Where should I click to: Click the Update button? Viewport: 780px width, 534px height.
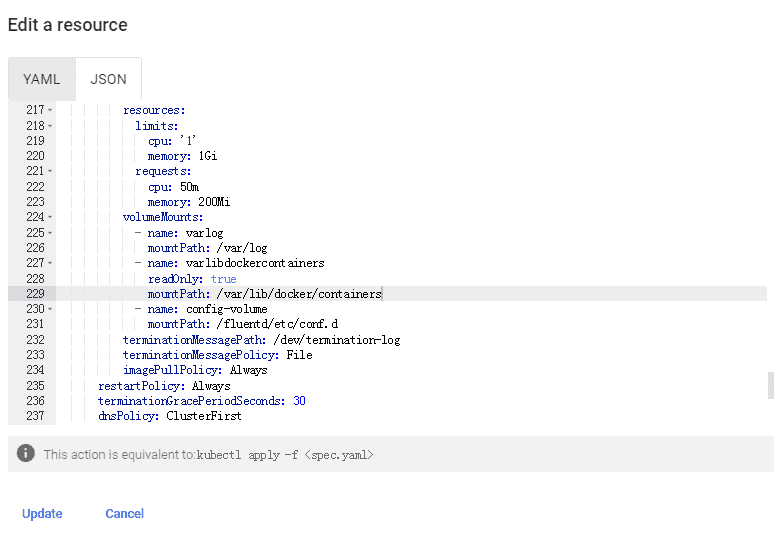click(42, 514)
